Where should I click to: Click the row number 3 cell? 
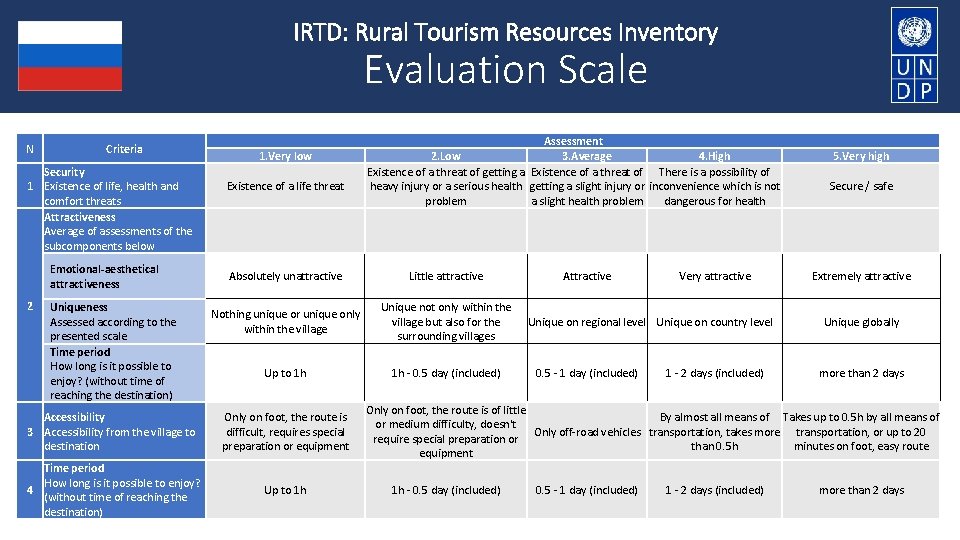pos(29,432)
